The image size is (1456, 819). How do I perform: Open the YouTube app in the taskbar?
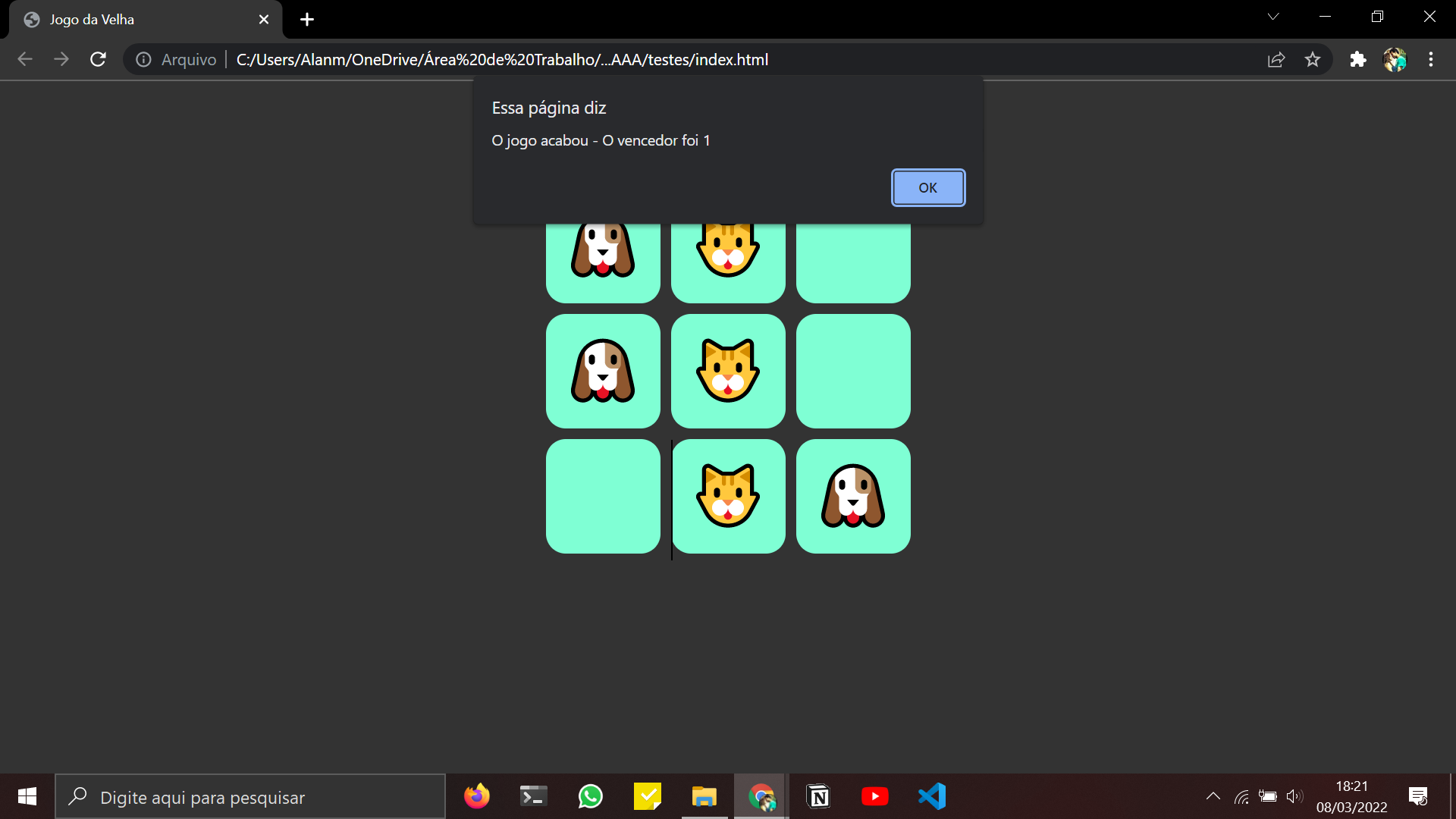[x=875, y=796]
